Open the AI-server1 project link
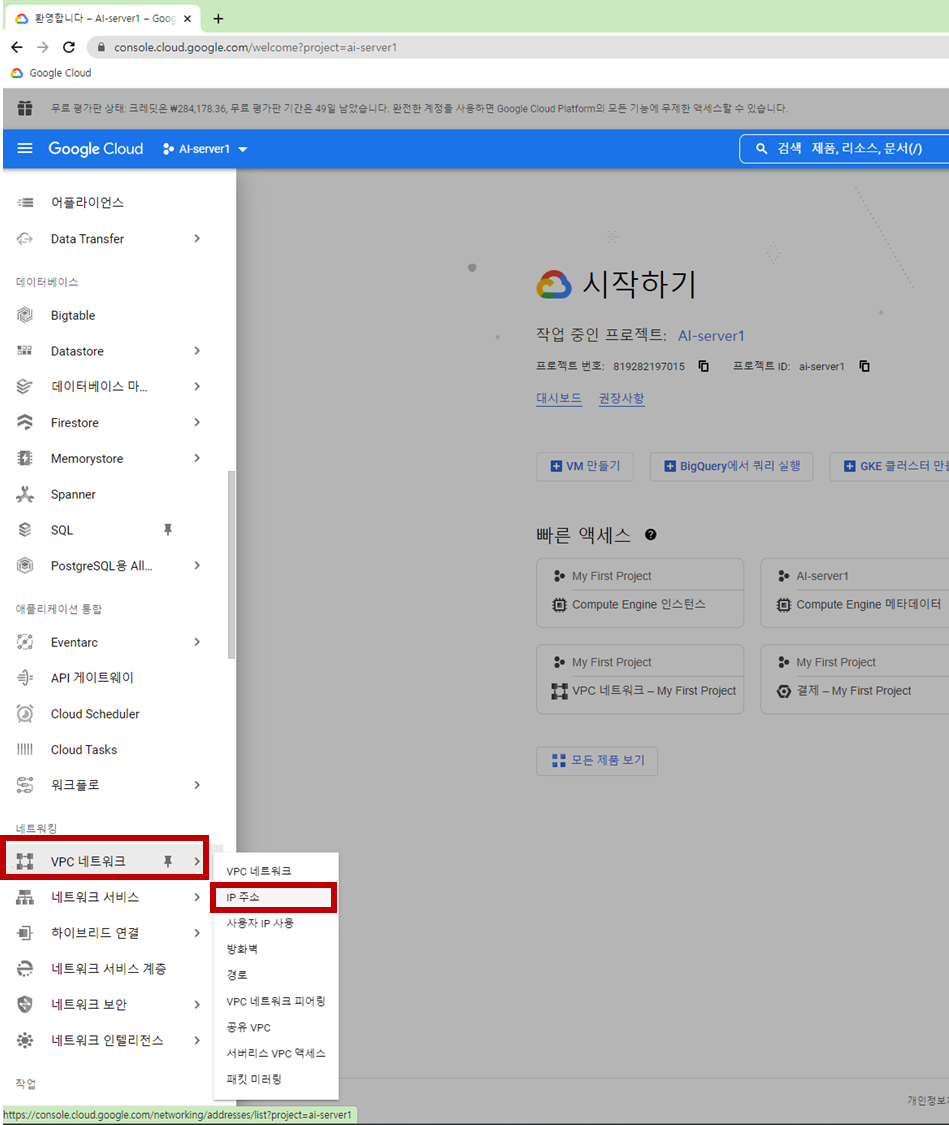 pos(711,336)
